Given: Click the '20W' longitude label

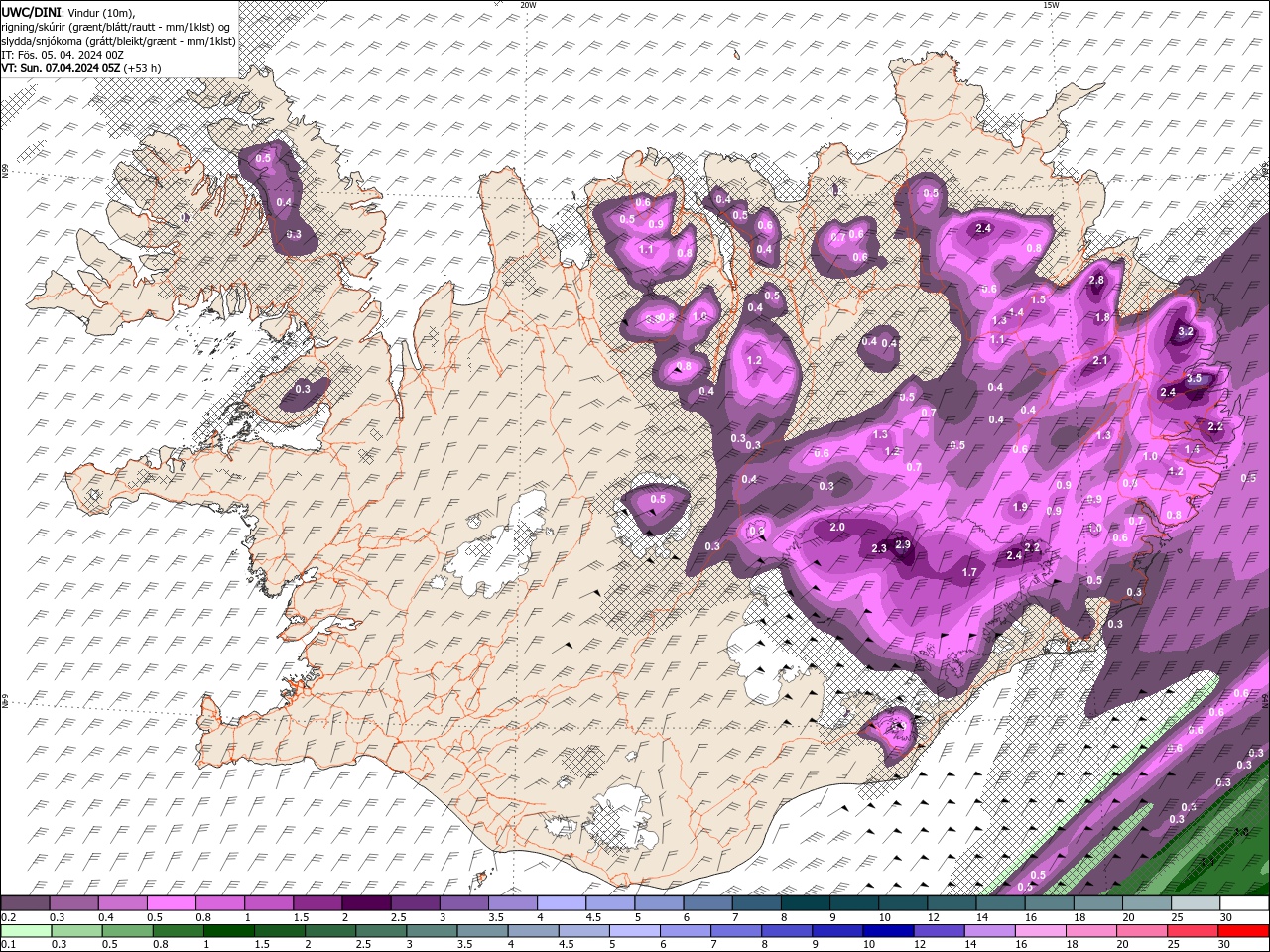Looking at the screenshot, I should point(528,5).
